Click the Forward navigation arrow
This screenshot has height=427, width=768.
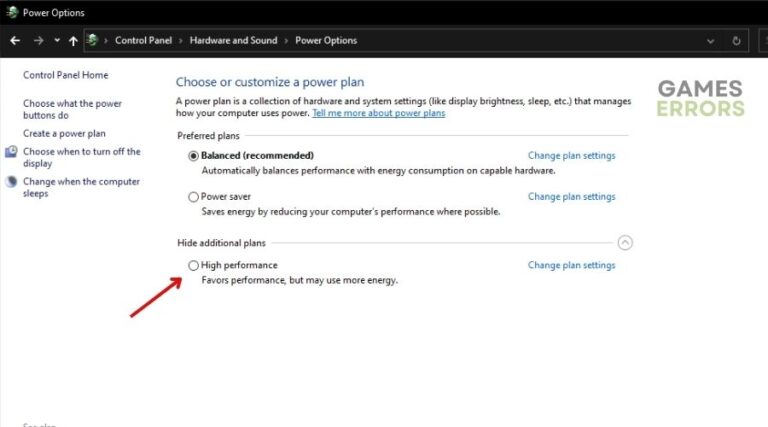click(x=38, y=41)
